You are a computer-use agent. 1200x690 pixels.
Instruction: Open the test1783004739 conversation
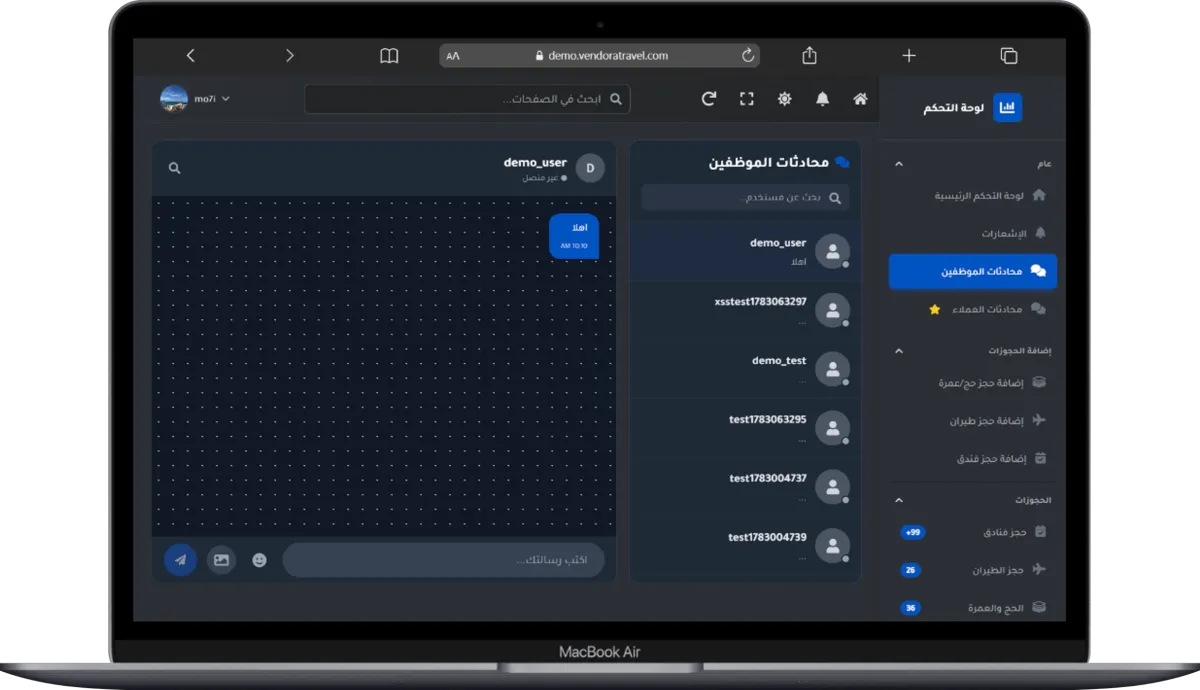(745, 546)
